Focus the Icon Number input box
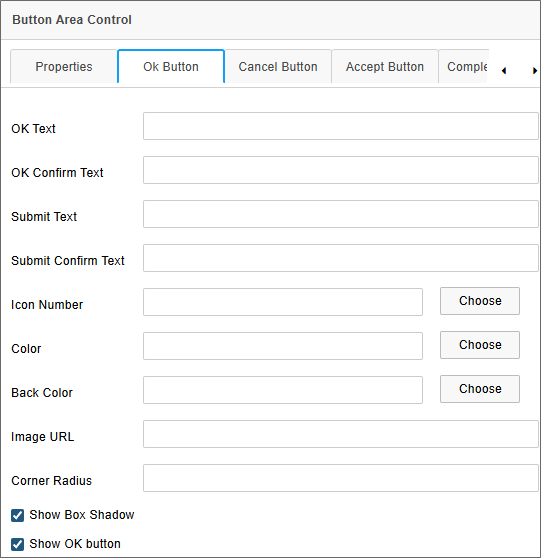The height and width of the screenshot is (558, 541). coord(283,302)
